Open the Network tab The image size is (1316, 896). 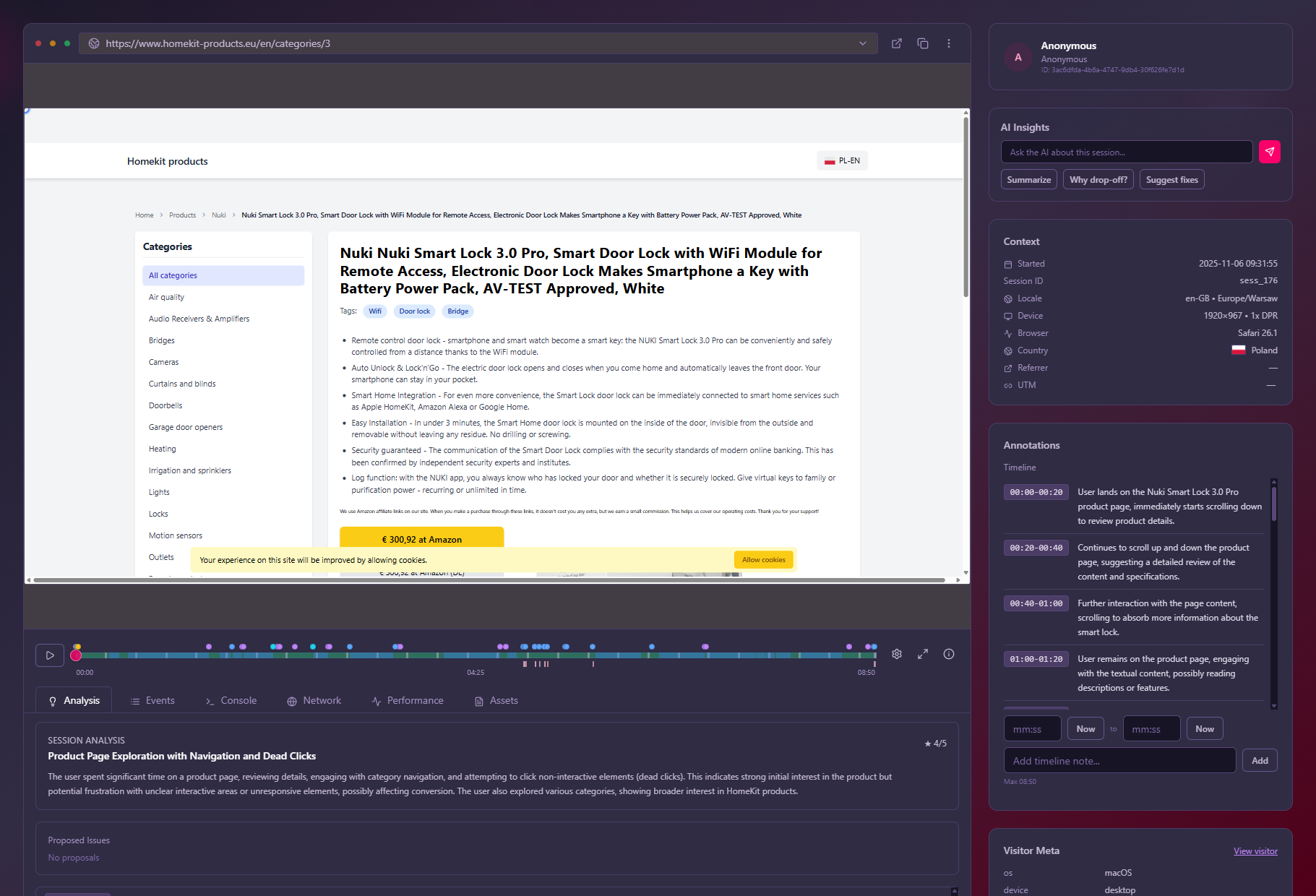pyautogui.click(x=314, y=701)
